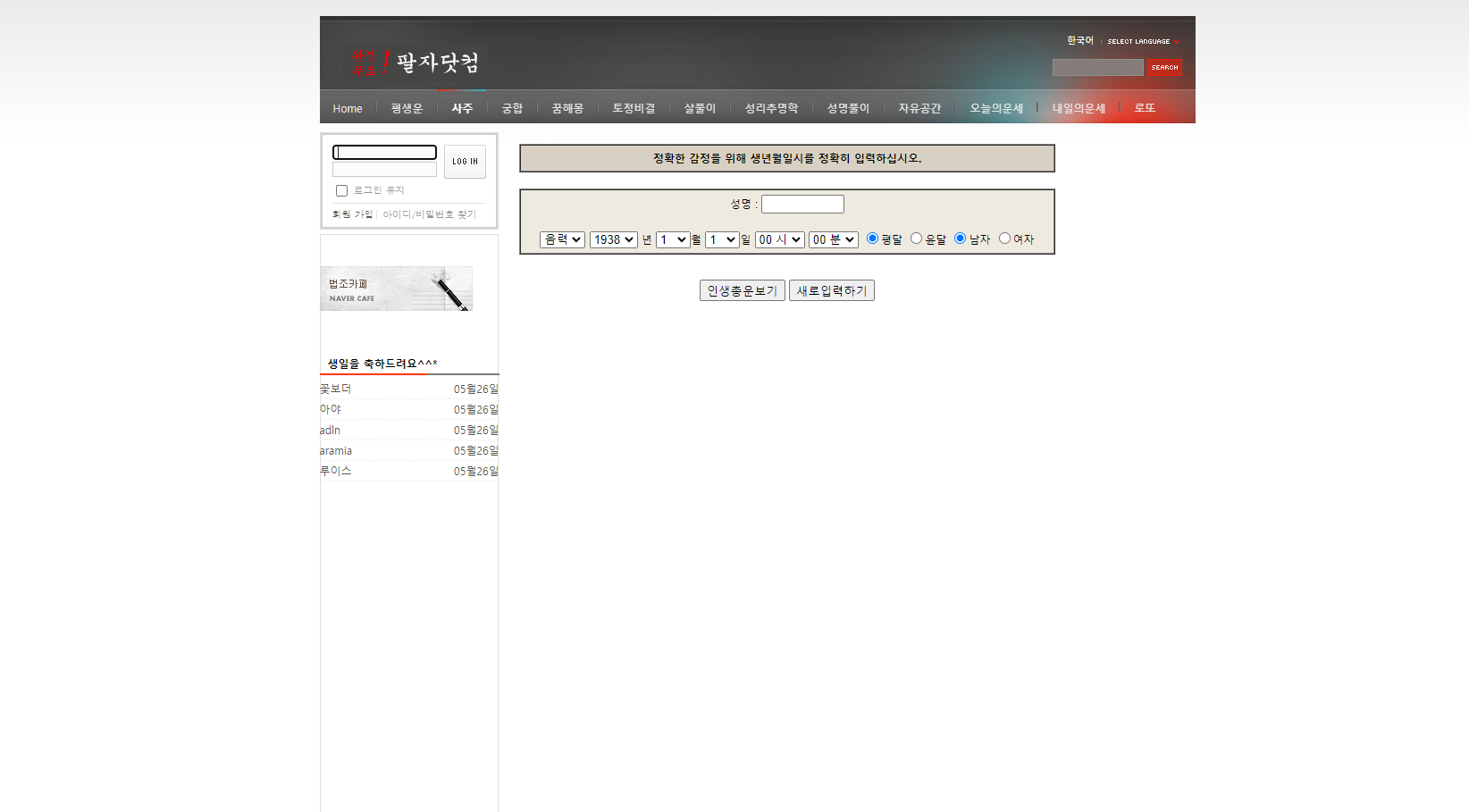Enable the 로그인 유지 checkbox
The width and height of the screenshot is (1469, 812).
(341, 190)
